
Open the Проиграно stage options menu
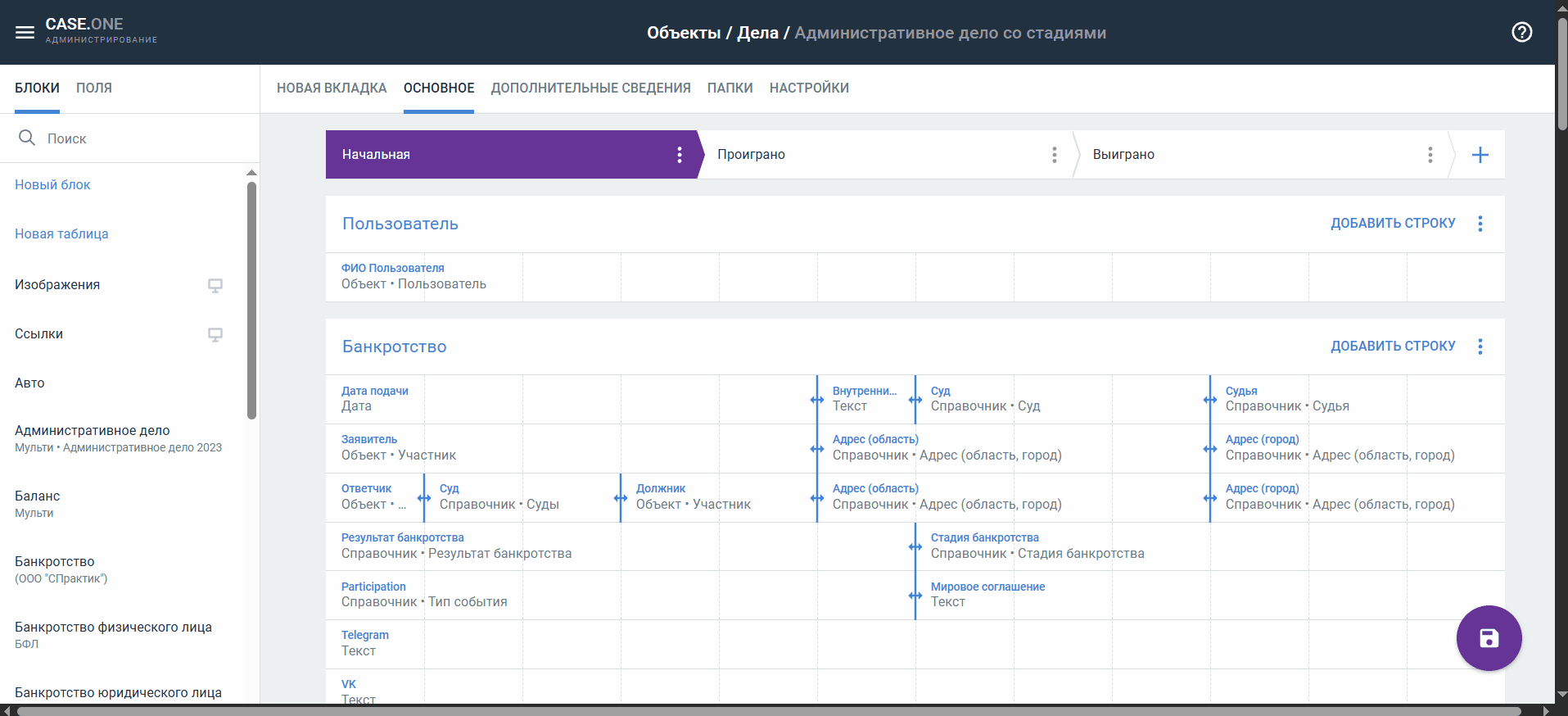click(x=1054, y=155)
